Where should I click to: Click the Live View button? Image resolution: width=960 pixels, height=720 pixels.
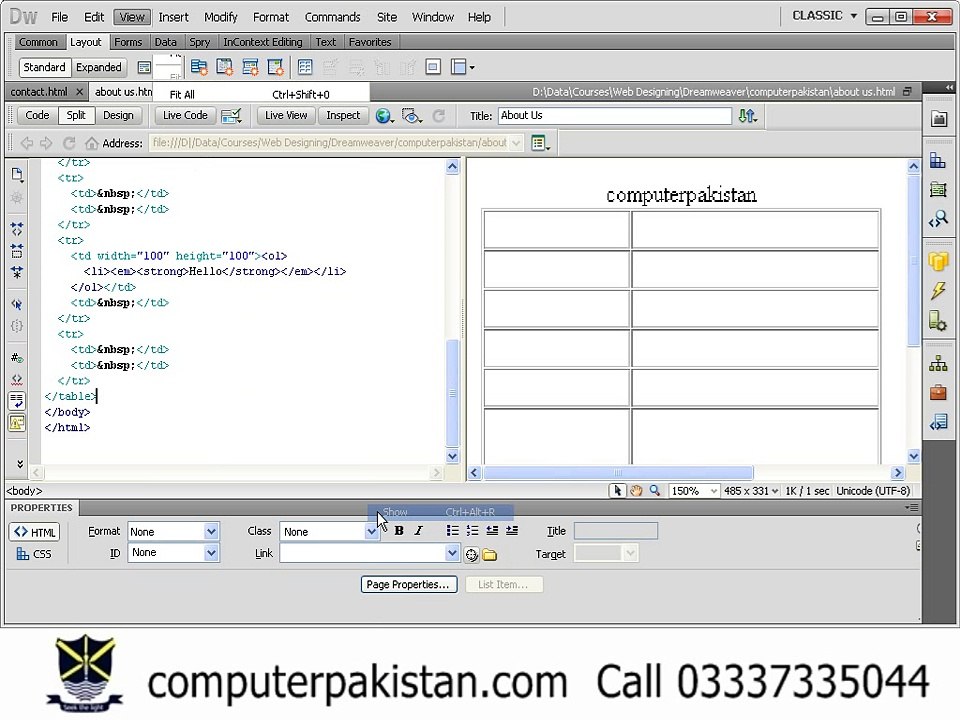[286, 115]
